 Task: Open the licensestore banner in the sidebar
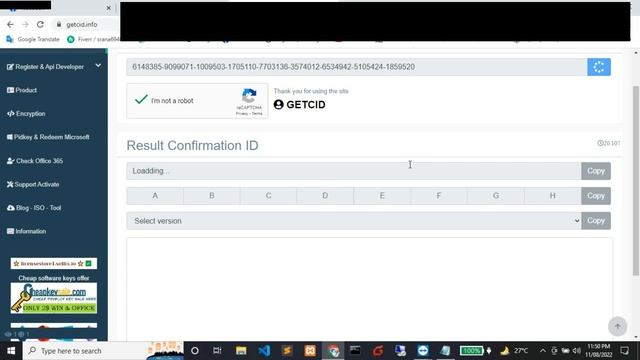(54, 263)
